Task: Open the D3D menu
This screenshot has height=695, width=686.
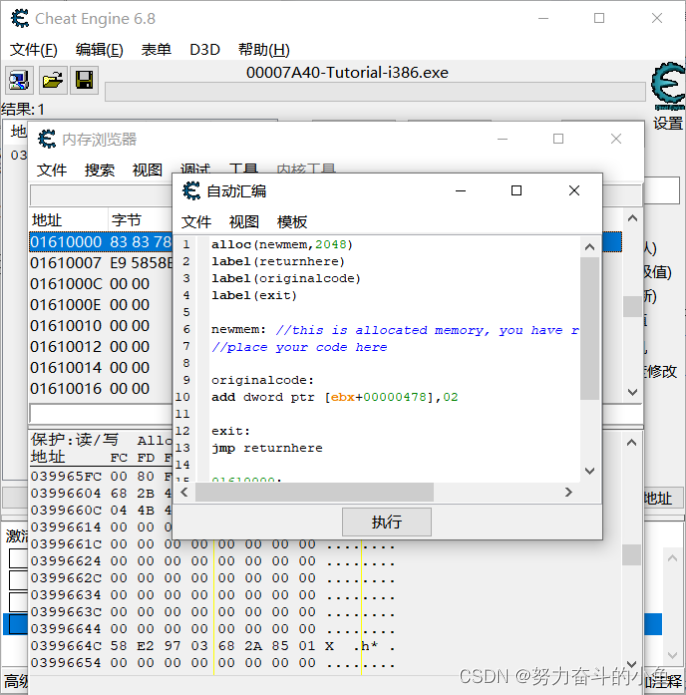Action: point(205,50)
